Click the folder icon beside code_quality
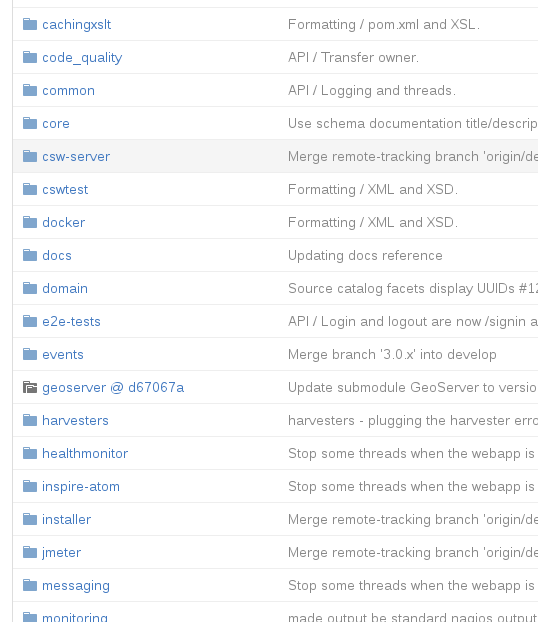The width and height of the screenshot is (538, 622). coord(30,57)
